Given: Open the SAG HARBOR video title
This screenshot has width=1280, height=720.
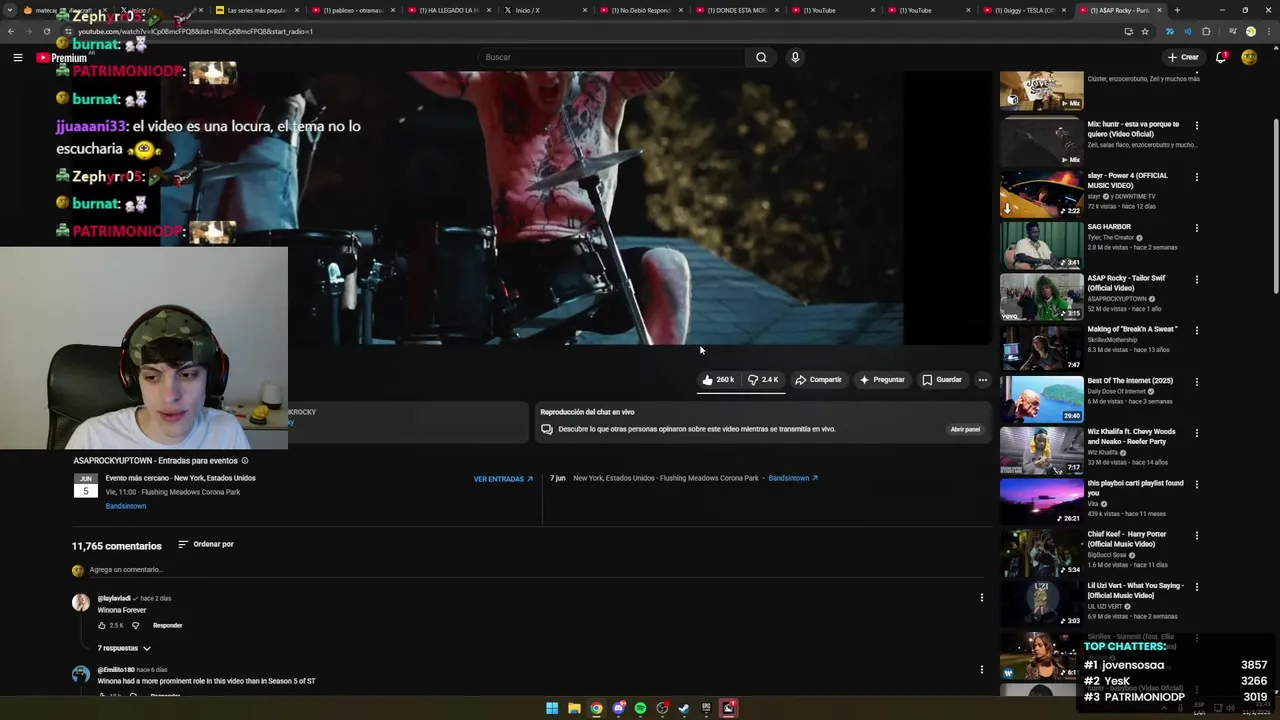Looking at the screenshot, I should click(1109, 227).
